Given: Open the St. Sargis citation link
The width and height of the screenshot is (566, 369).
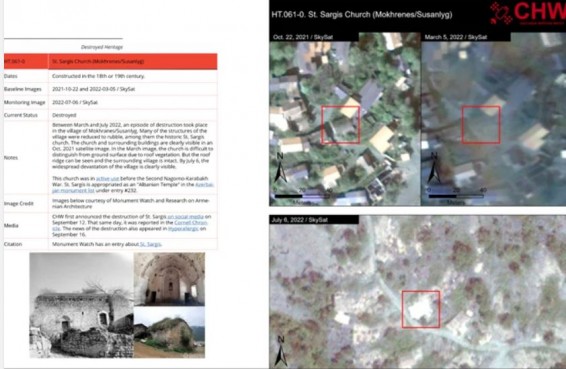Looking at the screenshot, I should pos(150,244).
